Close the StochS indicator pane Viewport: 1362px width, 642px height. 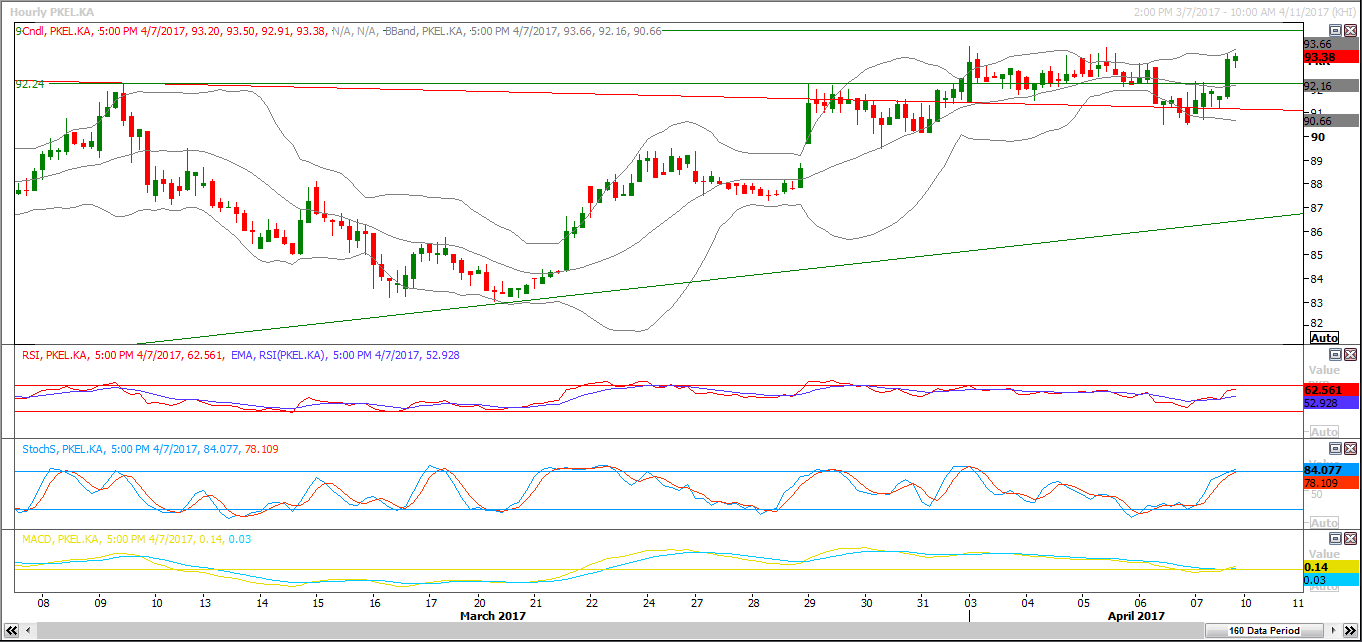point(1350,450)
